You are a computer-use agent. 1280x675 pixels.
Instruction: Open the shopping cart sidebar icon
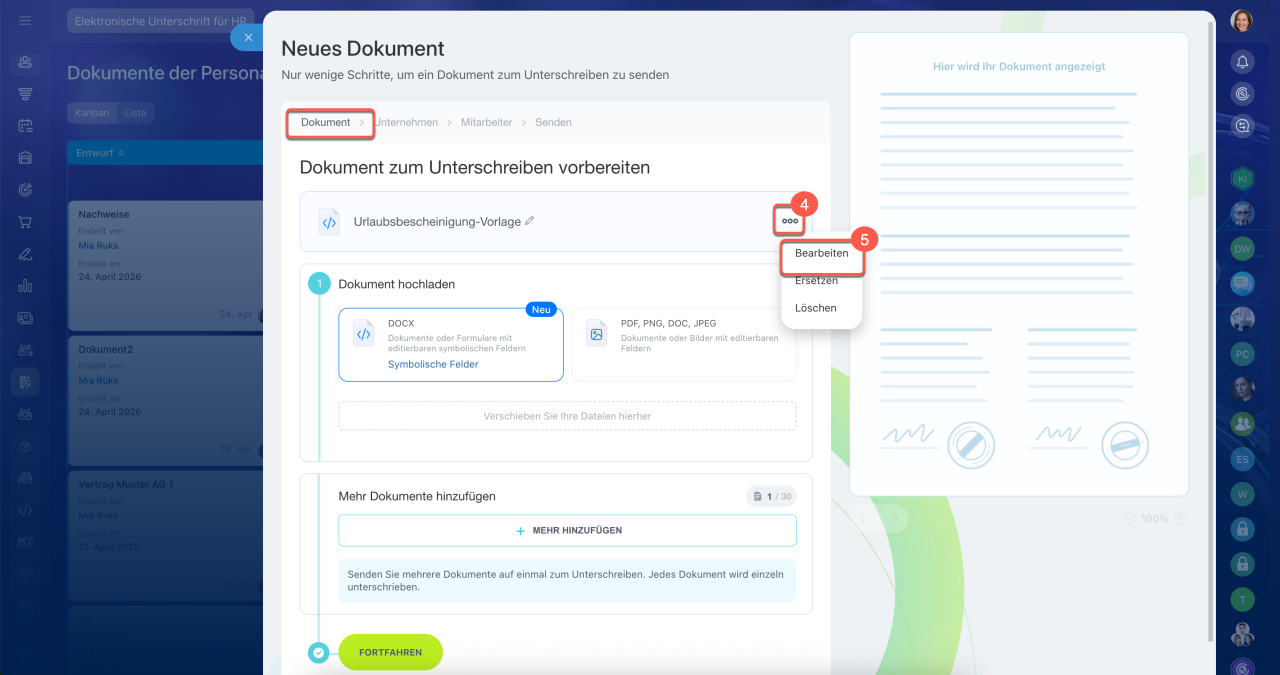click(25, 222)
